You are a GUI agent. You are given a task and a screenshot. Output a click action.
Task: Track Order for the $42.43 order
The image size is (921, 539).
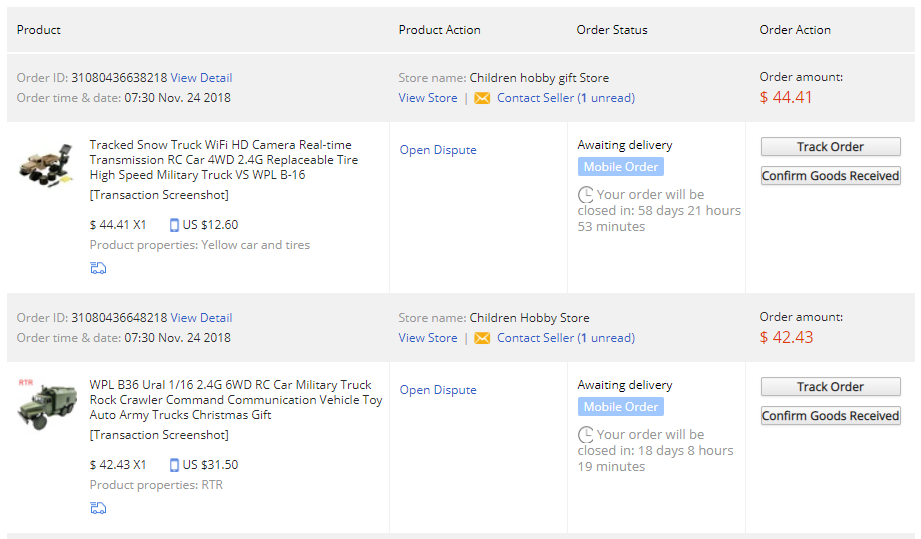pos(830,387)
